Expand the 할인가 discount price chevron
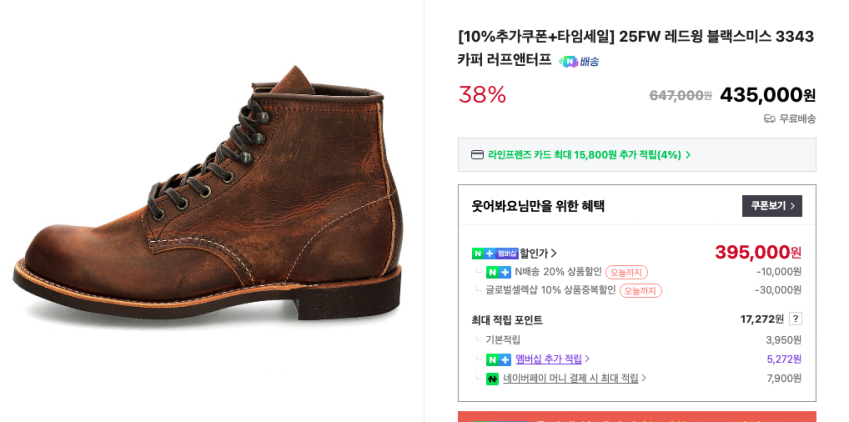This screenshot has height=422, width=849. pyautogui.click(x=554, y=254)
